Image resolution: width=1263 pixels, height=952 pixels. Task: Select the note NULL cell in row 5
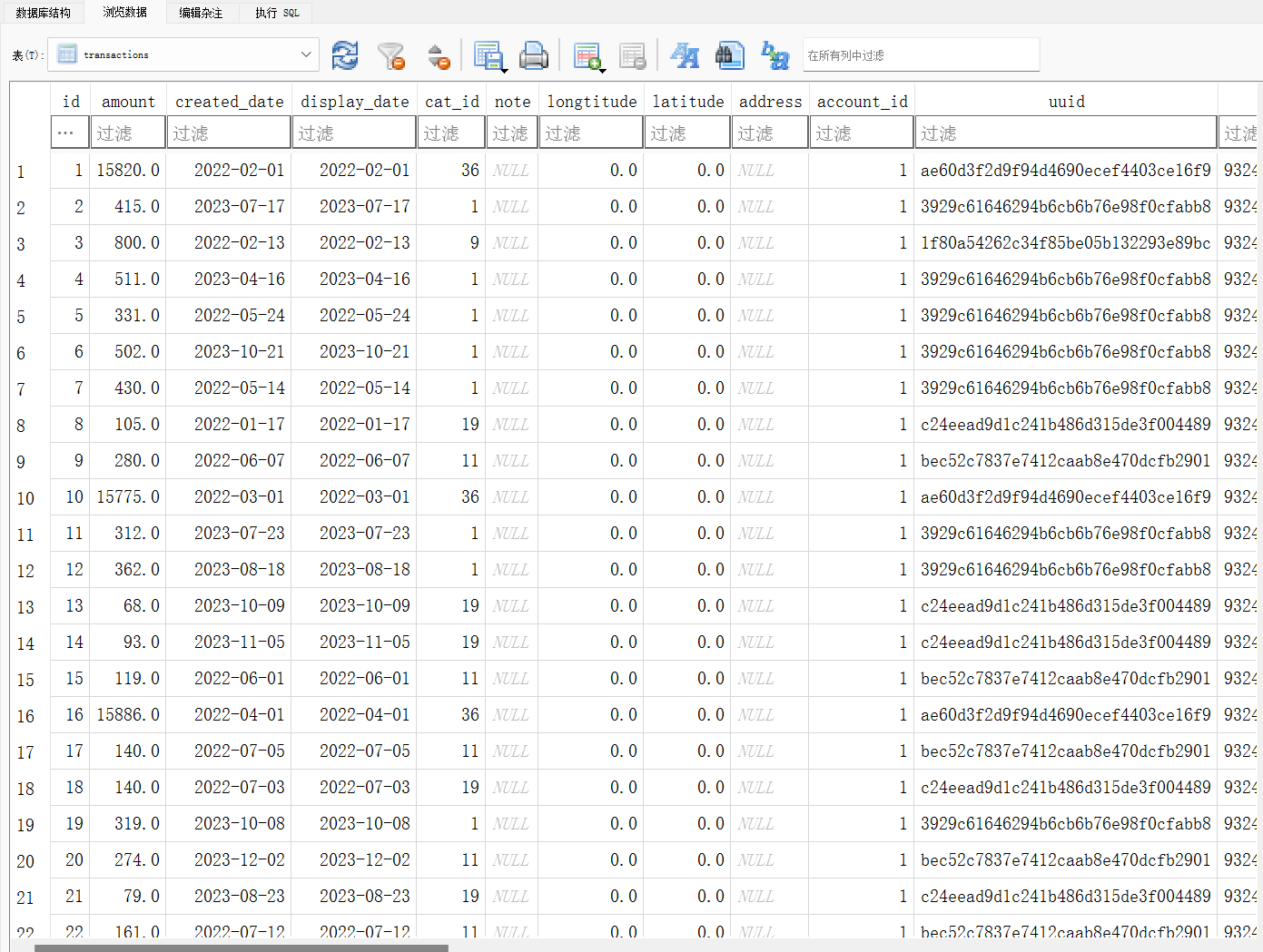(x=512, y=315)
